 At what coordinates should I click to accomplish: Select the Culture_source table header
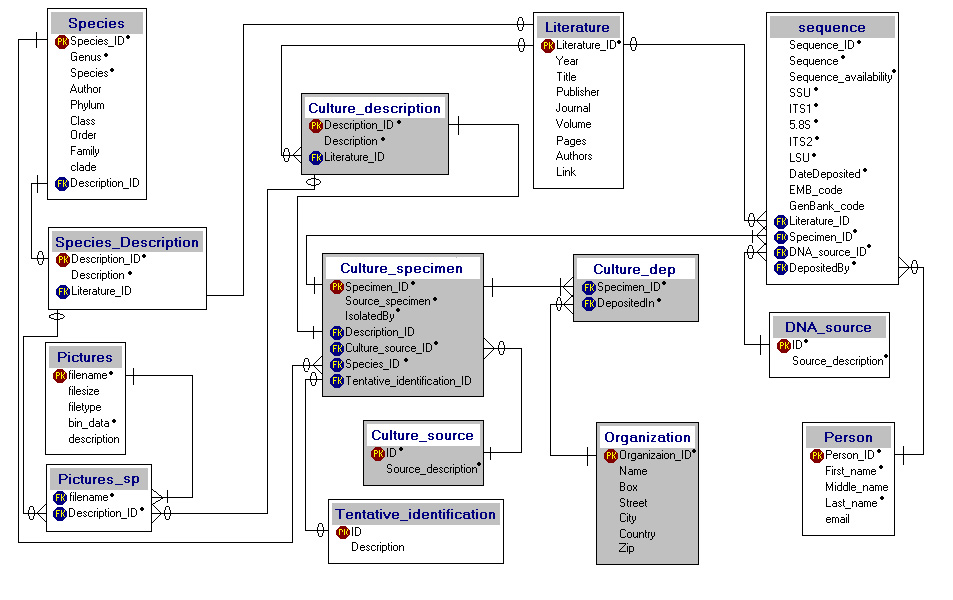pyautogui.click(x=422, y=435)
